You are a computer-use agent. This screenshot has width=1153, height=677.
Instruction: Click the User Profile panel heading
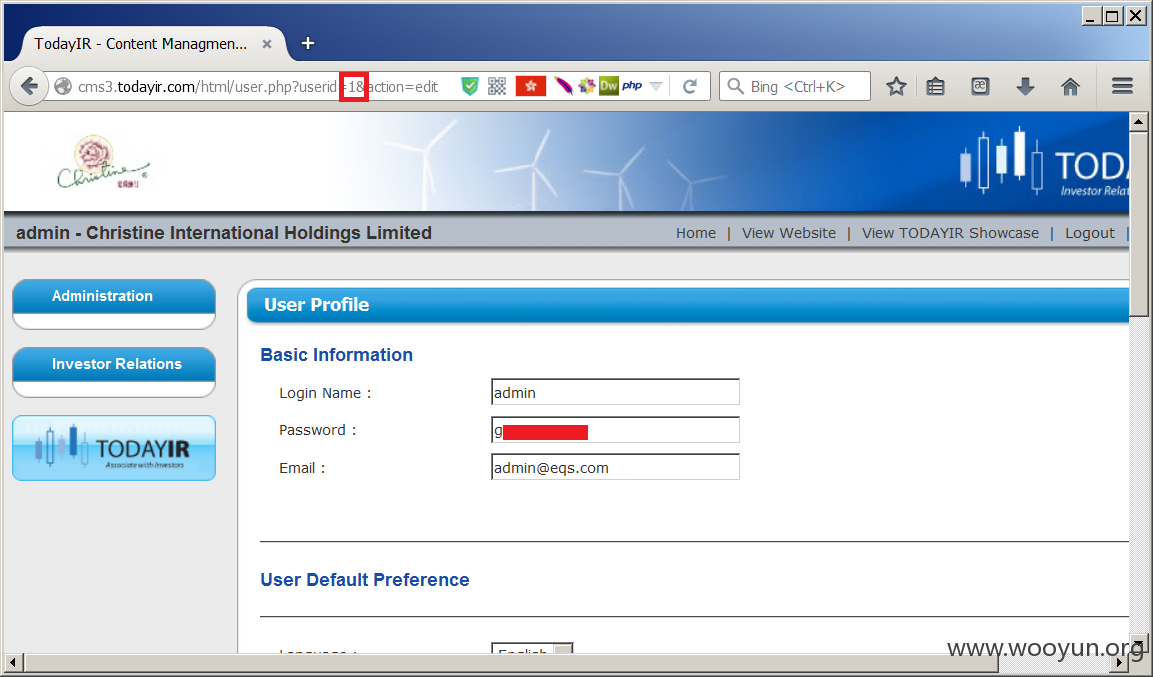pyautogui.click(x=316, y=305)
